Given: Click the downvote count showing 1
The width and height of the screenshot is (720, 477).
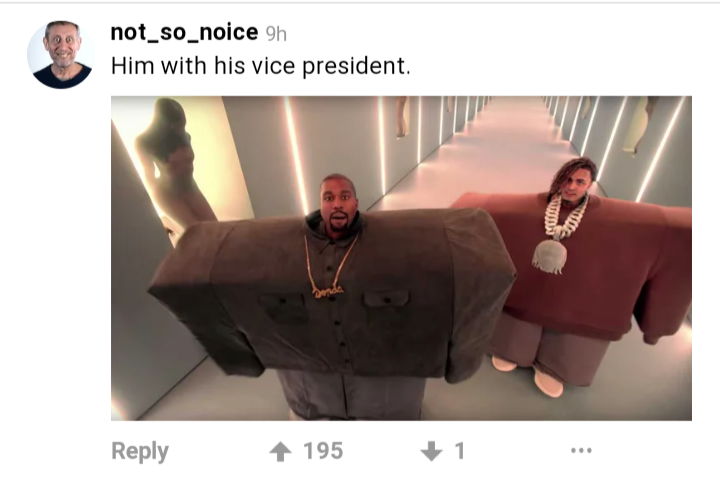Looking at the screenshot, I should pos(460,451).
